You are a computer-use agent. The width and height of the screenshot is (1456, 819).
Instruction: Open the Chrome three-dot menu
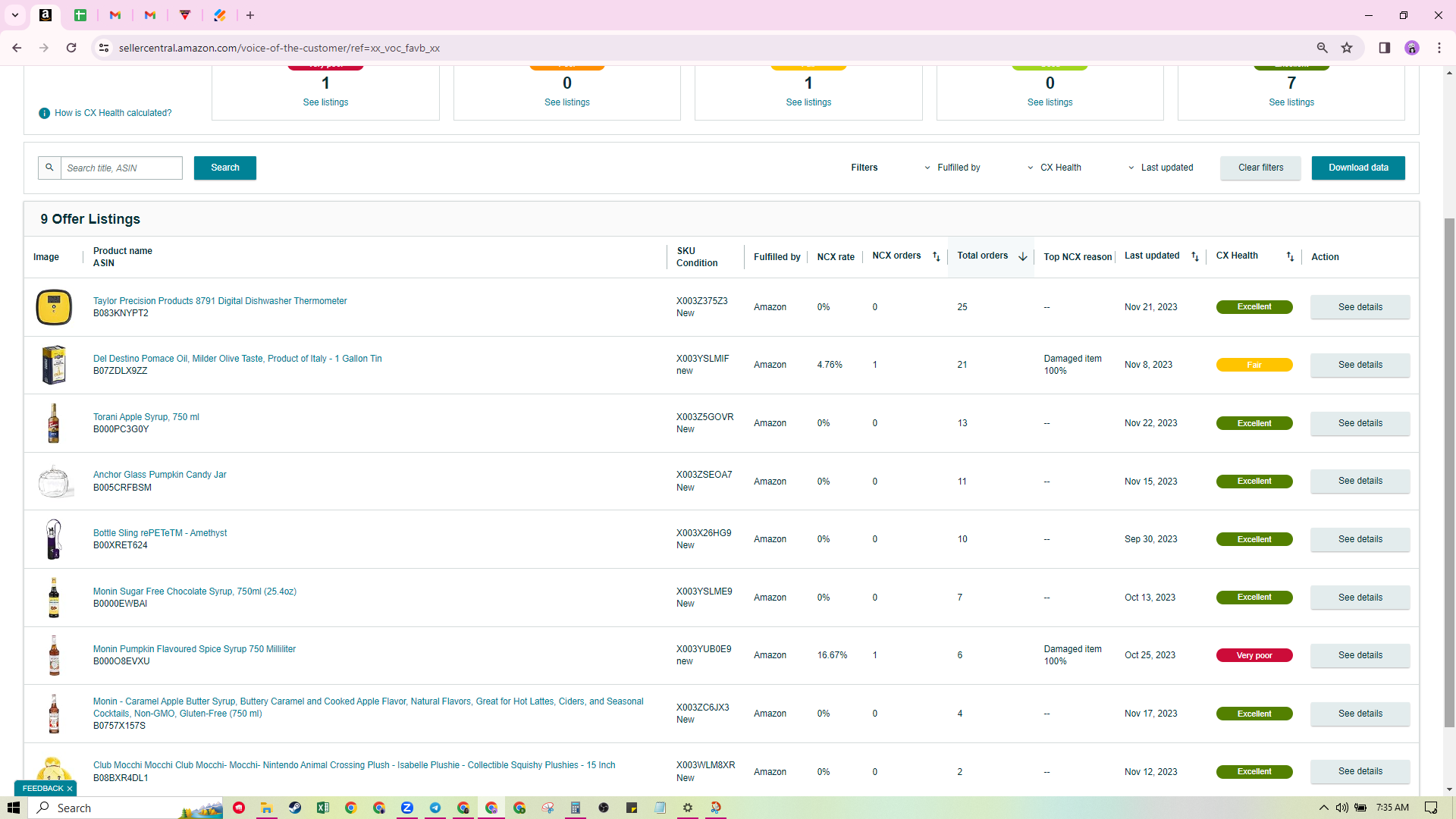pyautogui.click(x=1439, y=48)
